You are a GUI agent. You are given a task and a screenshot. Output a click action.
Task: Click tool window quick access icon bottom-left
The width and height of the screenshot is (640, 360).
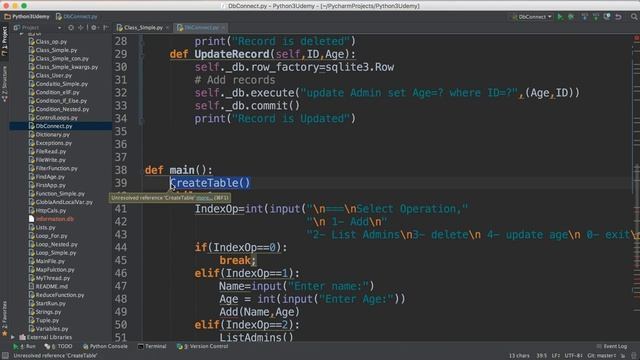(5, 356)
